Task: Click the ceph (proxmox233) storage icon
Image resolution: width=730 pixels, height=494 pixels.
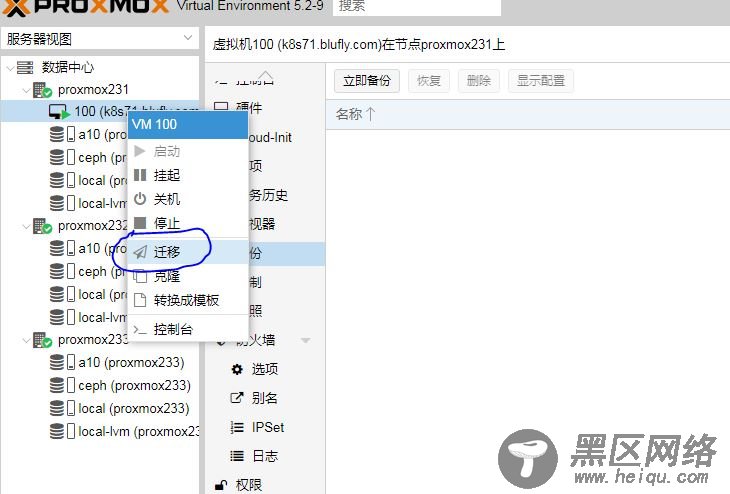Action: [62, 386]
